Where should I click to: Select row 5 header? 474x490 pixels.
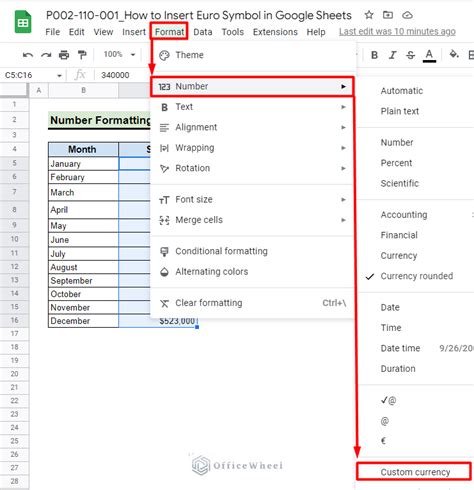click(14, 163)
